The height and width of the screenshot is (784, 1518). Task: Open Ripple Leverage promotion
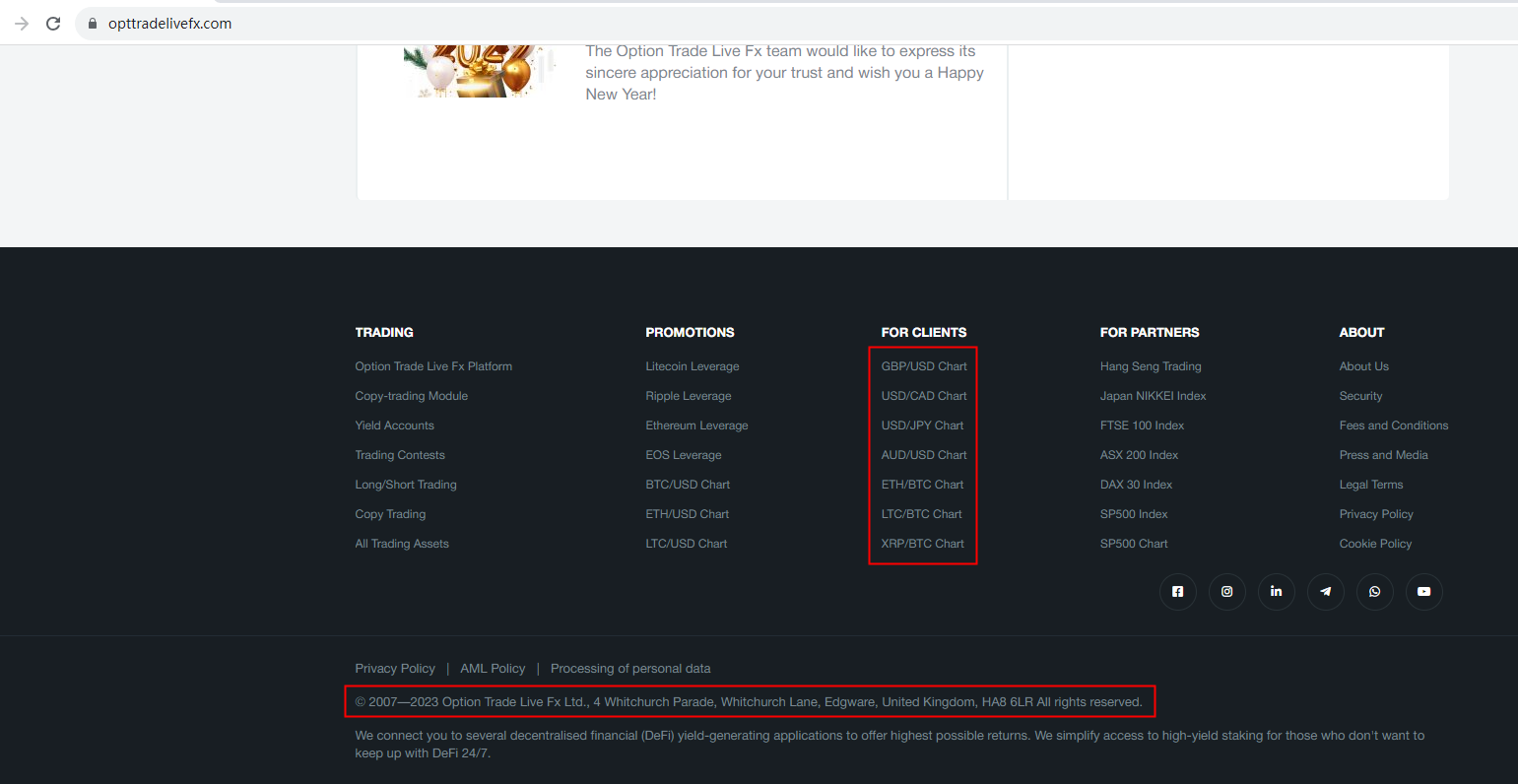tap(689, 396)
